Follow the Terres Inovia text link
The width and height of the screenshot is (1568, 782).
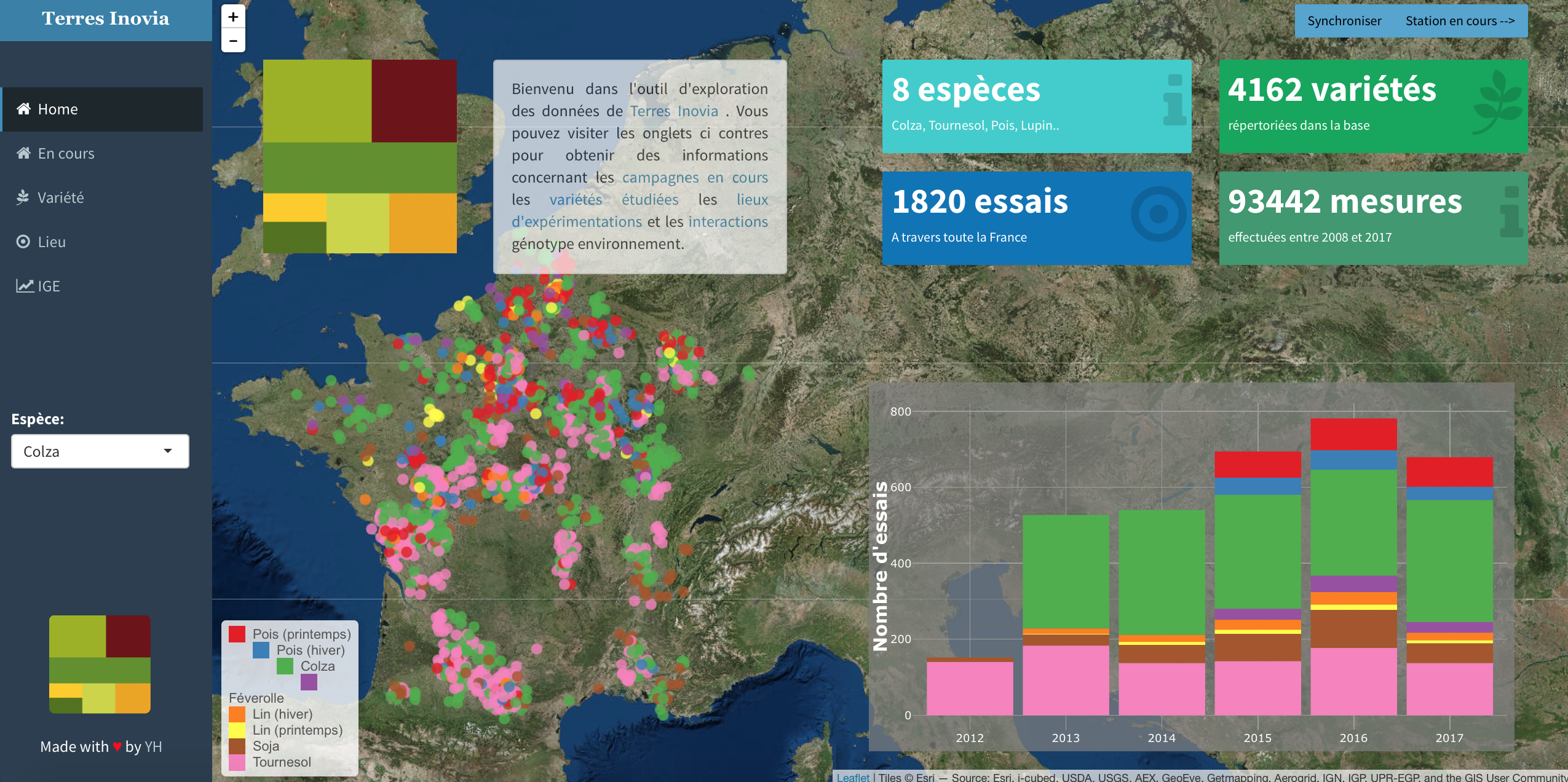[674, 111]
